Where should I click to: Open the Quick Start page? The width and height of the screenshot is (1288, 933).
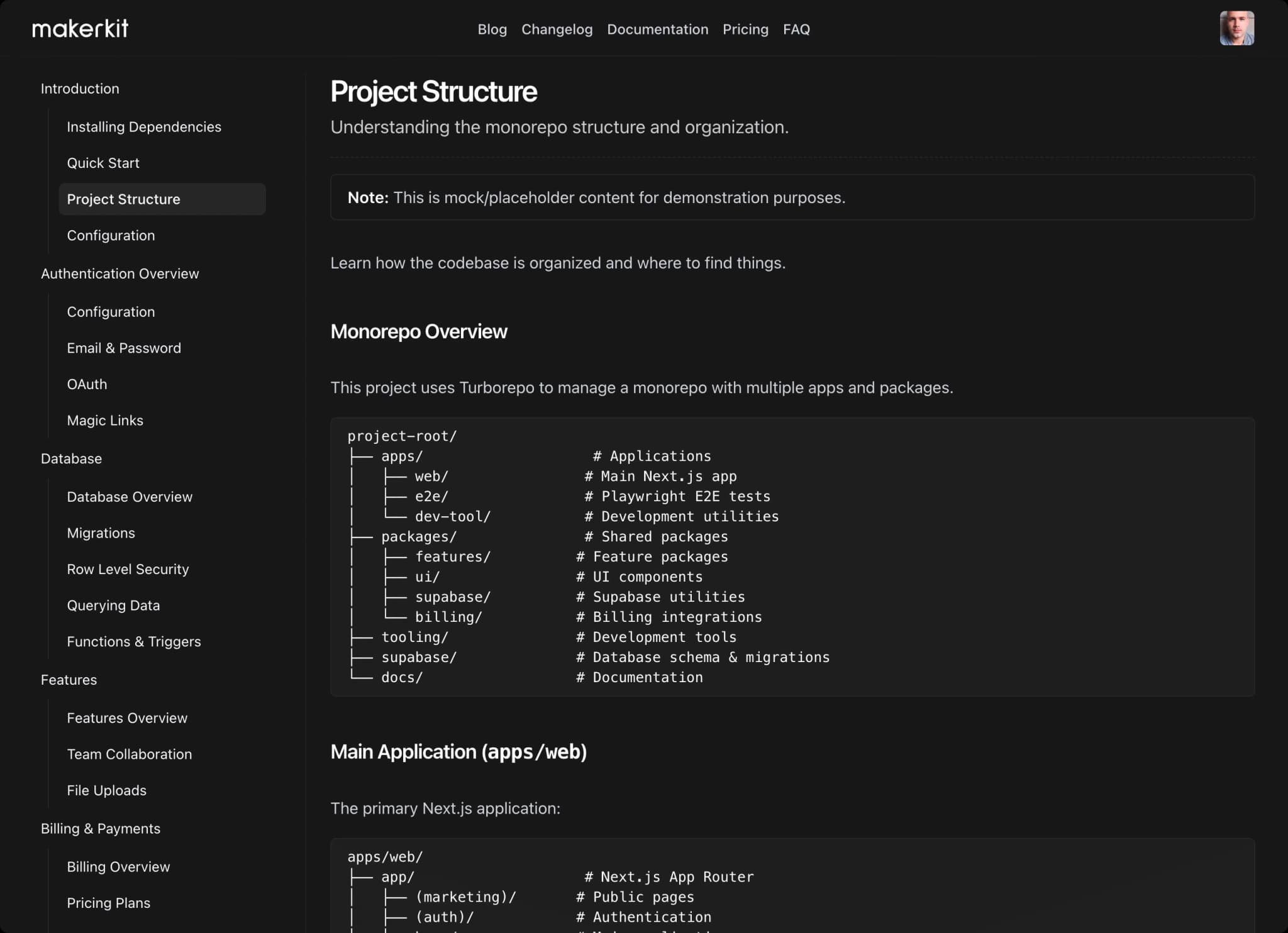point(103,163)
